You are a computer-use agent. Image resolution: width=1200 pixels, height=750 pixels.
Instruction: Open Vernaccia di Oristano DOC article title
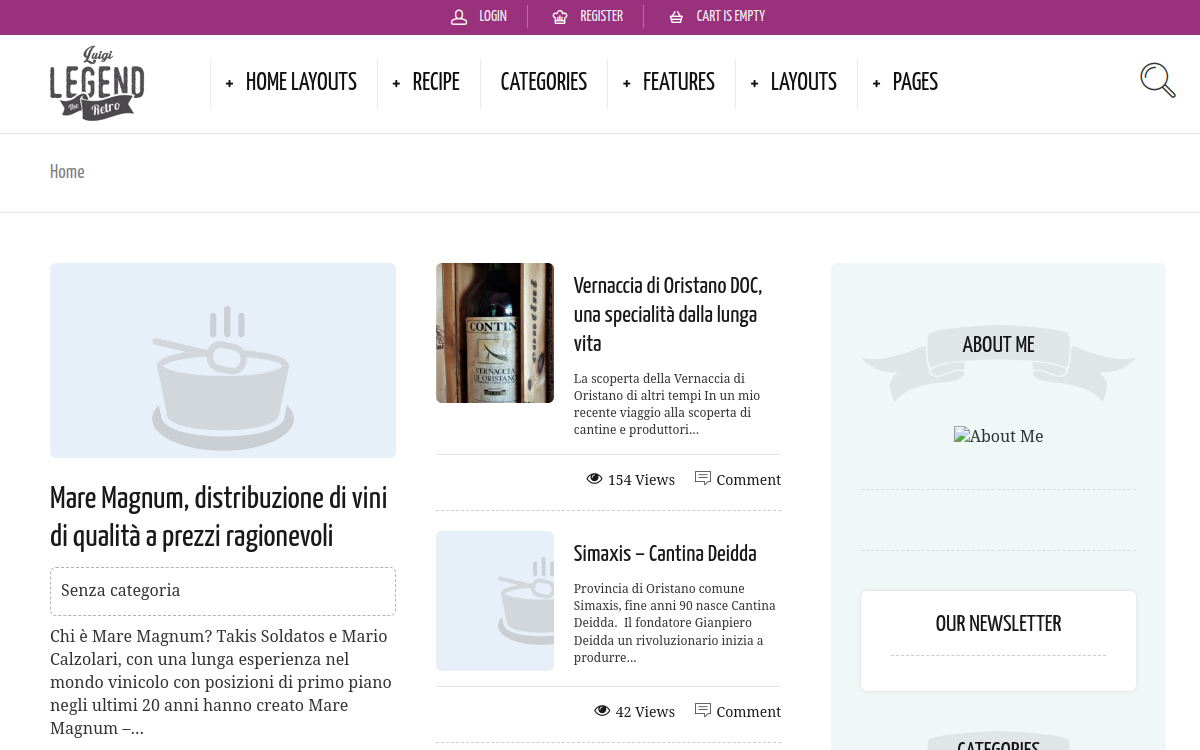pos(668,315)
